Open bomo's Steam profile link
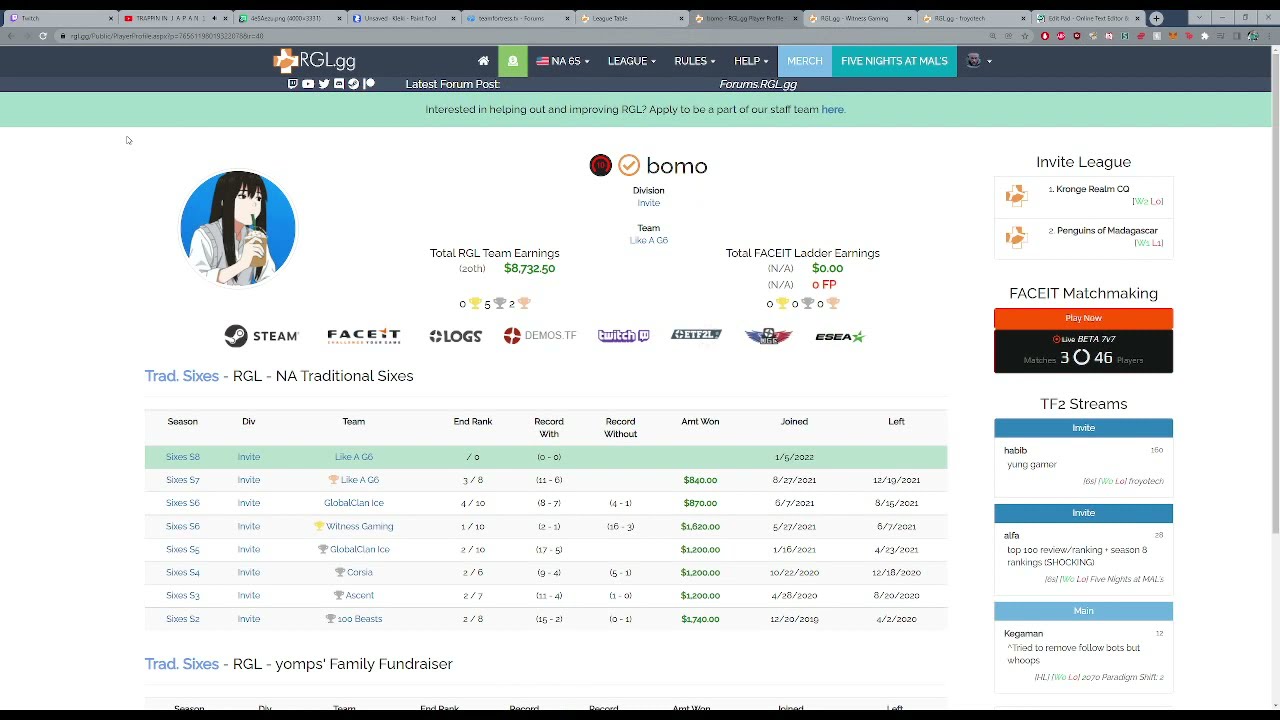 coord(261,336)
